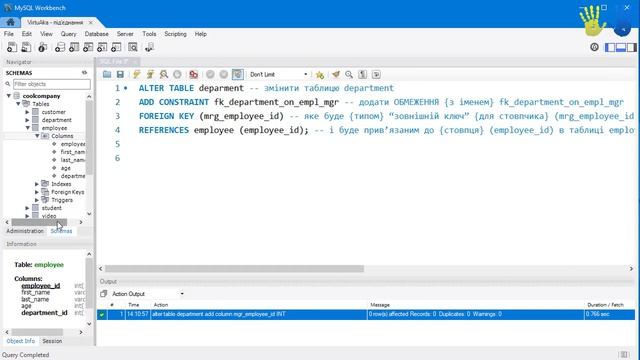Create a new table toolbar icon
Screen dimensions: 640x360
pyautogui.click(x=74, y=47)
